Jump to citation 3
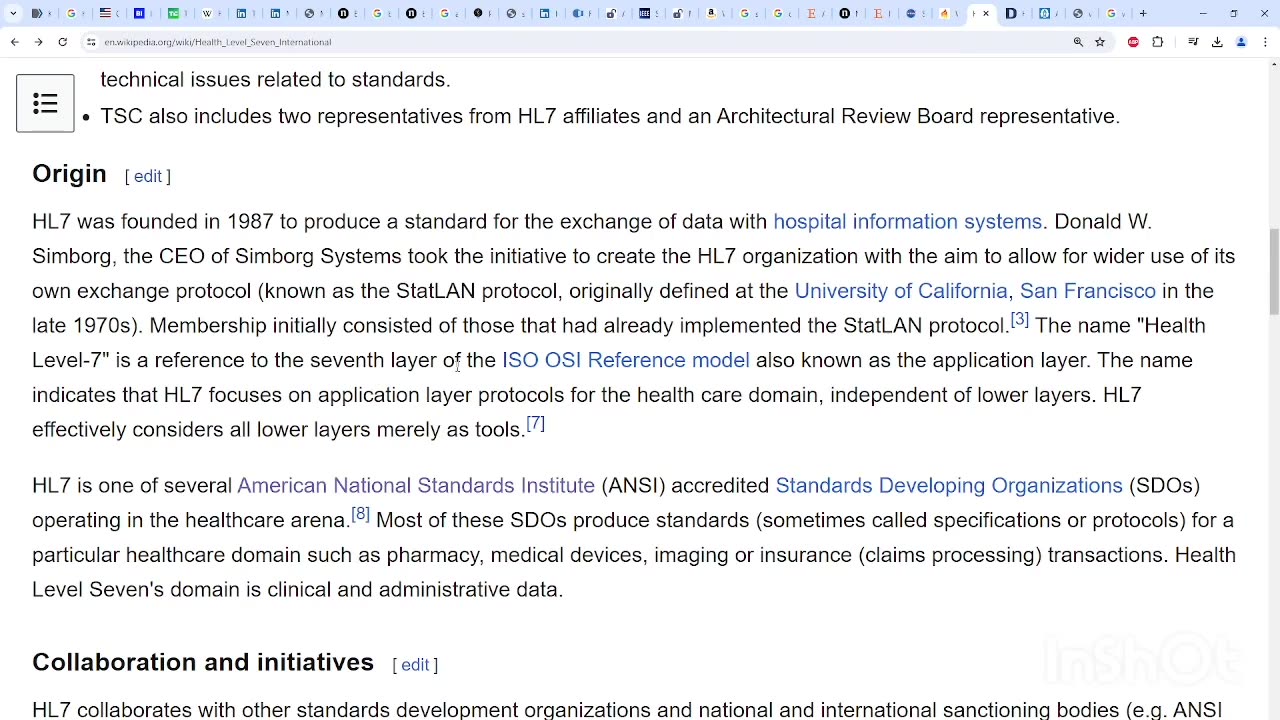The image size is (1280, 720). [1019, 319]
